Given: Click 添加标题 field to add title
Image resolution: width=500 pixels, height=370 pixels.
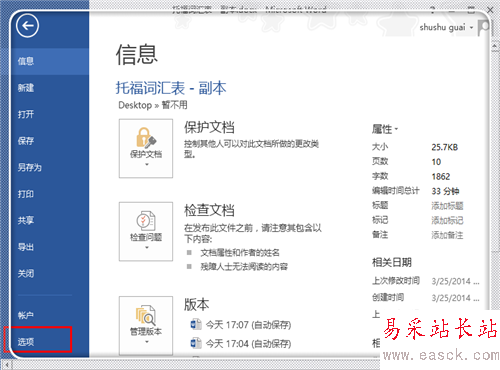Looking at the screenshot, I should coord(447,206).
